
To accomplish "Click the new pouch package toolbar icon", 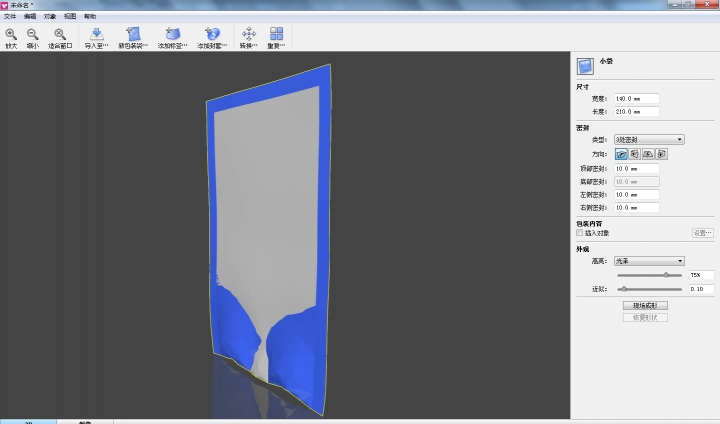I will (x=133, y=34).
